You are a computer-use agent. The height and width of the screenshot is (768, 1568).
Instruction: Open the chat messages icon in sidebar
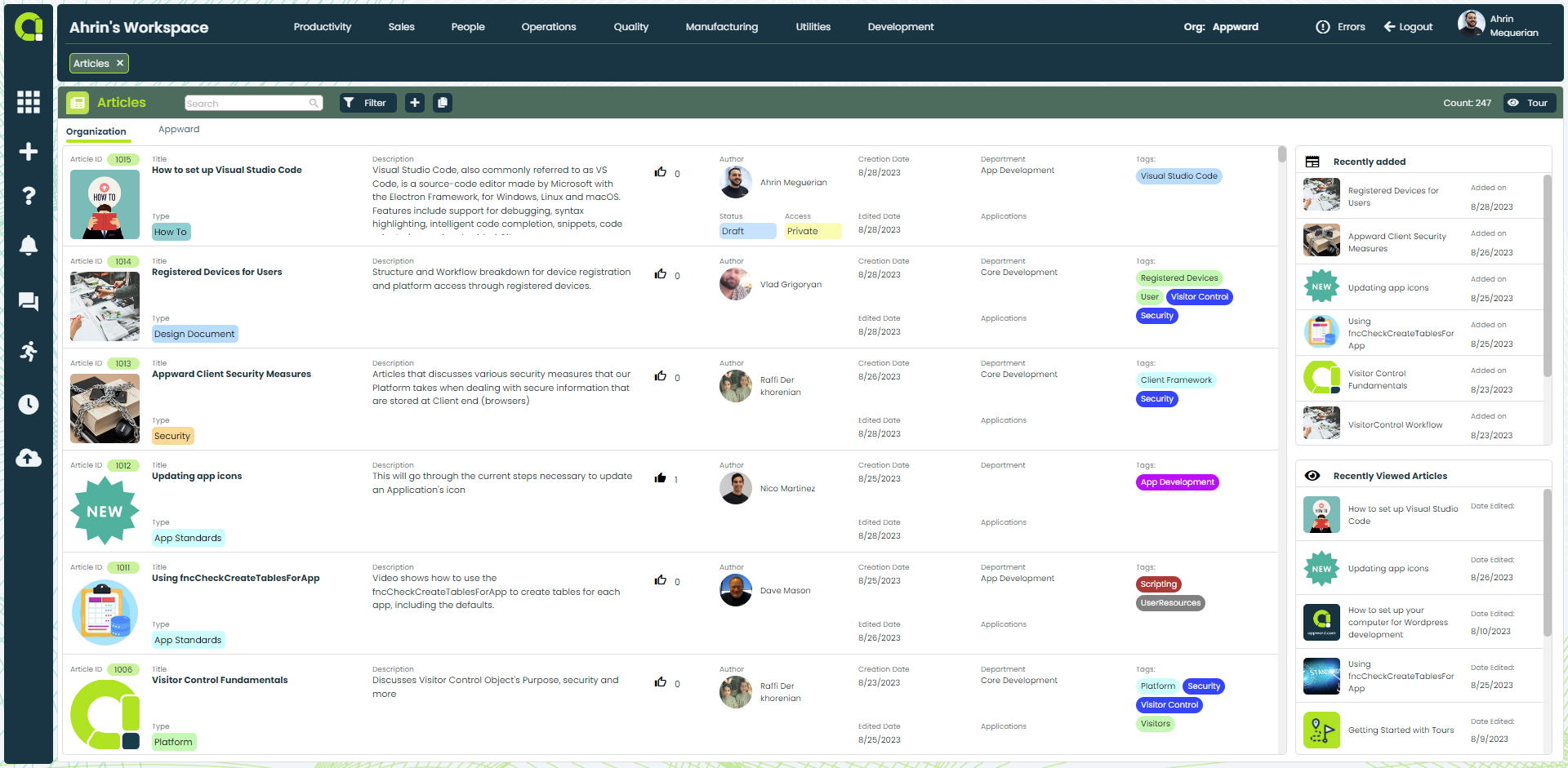(x=29, y=302)
